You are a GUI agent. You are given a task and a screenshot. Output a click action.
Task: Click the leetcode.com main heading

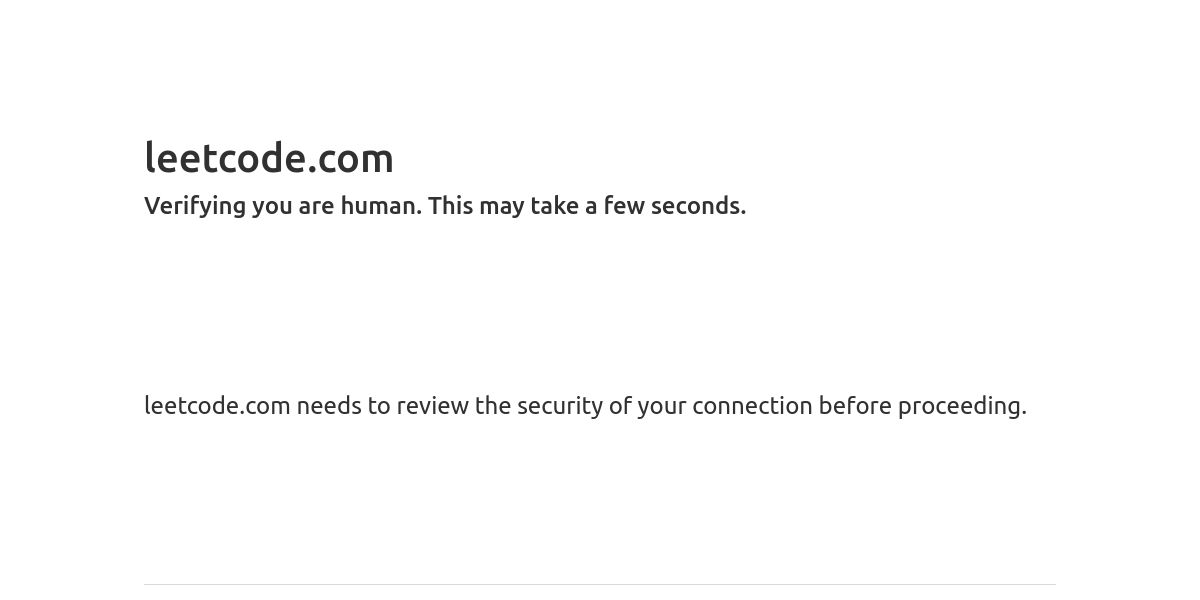coord(269,158)
